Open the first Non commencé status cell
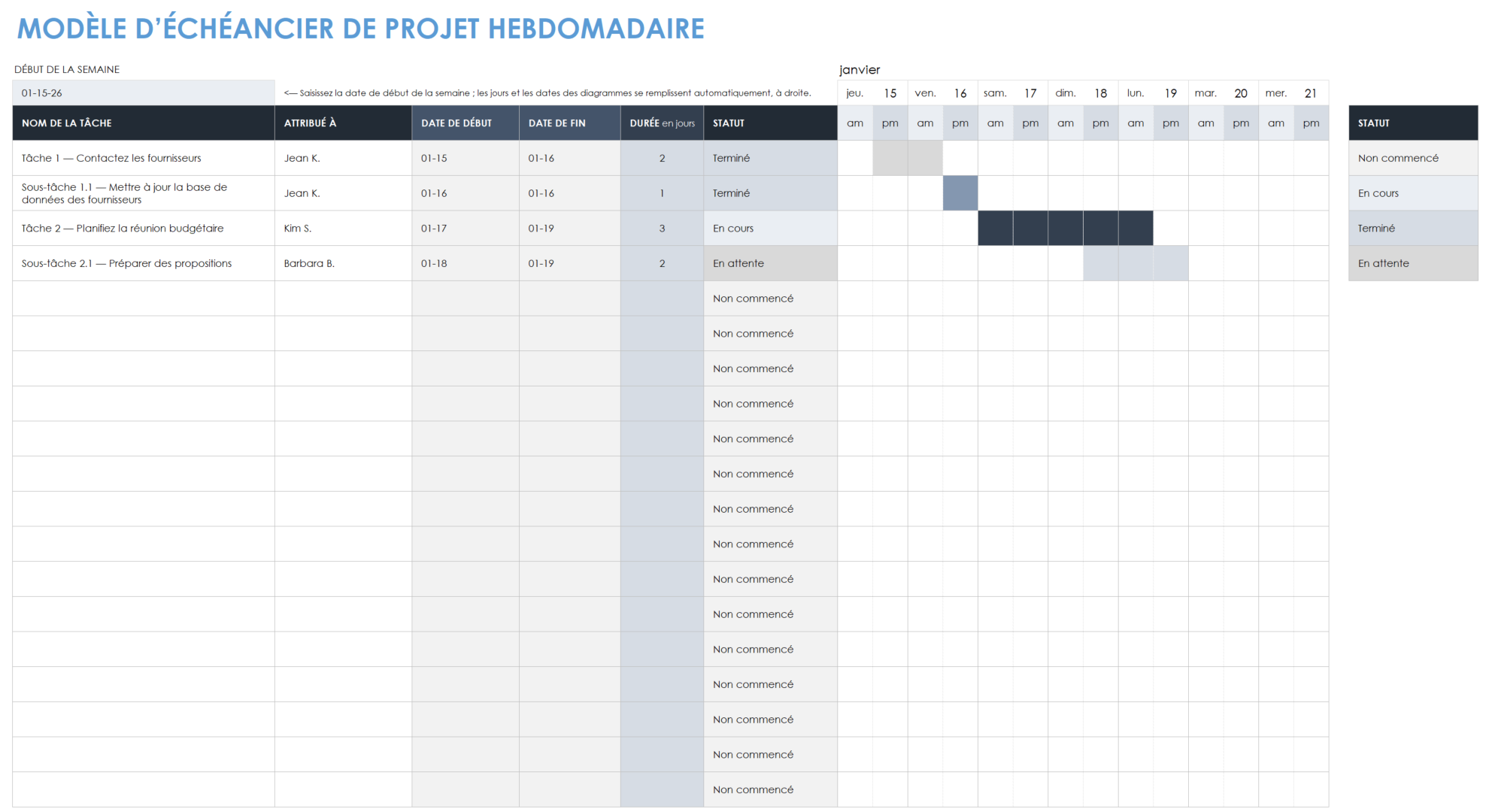This screenshot has height=812, width=1492. [x=771, y=298]
